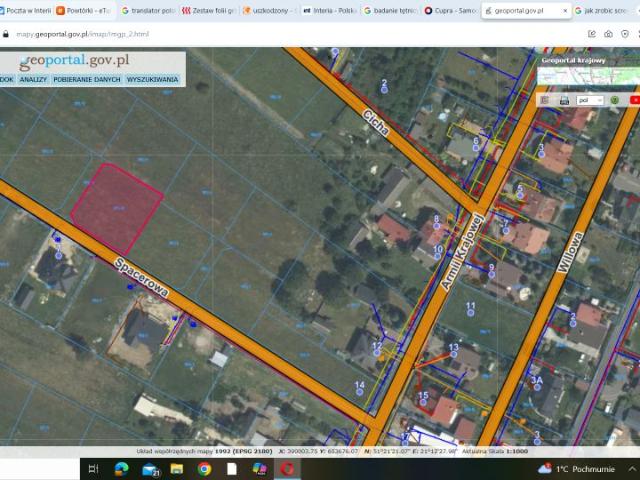640x480 pixels.
Task: Click the Geoportal krajowy overview minimap
Action: pyautogui.click(x=589, y=76)
